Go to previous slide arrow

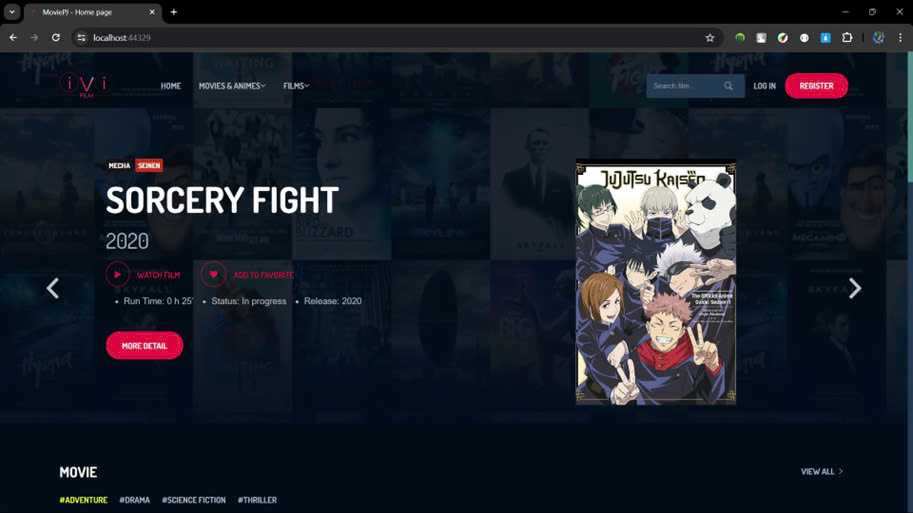point(52,288)
